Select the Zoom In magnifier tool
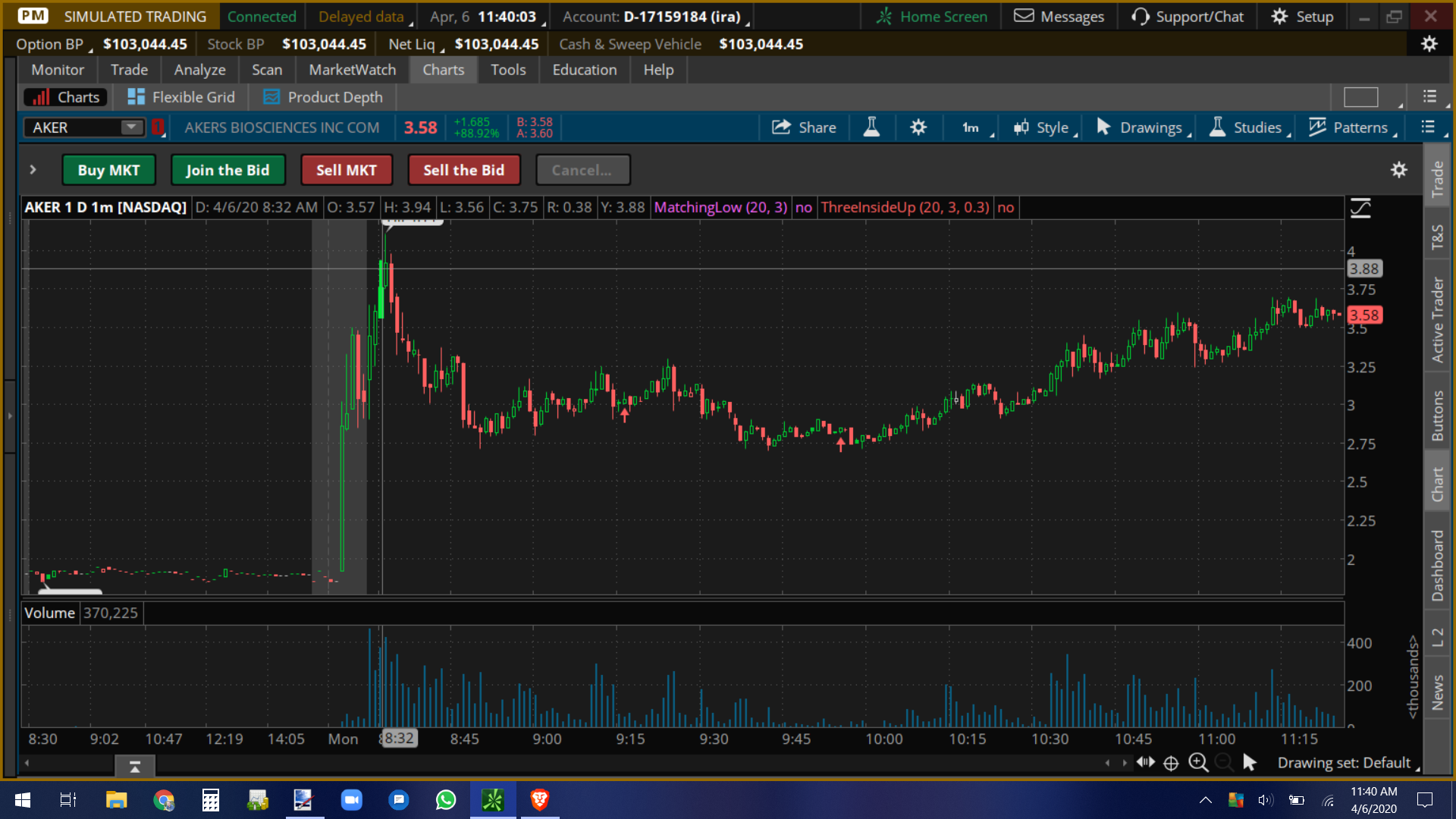The image size is (1456, 819). 1199,763
